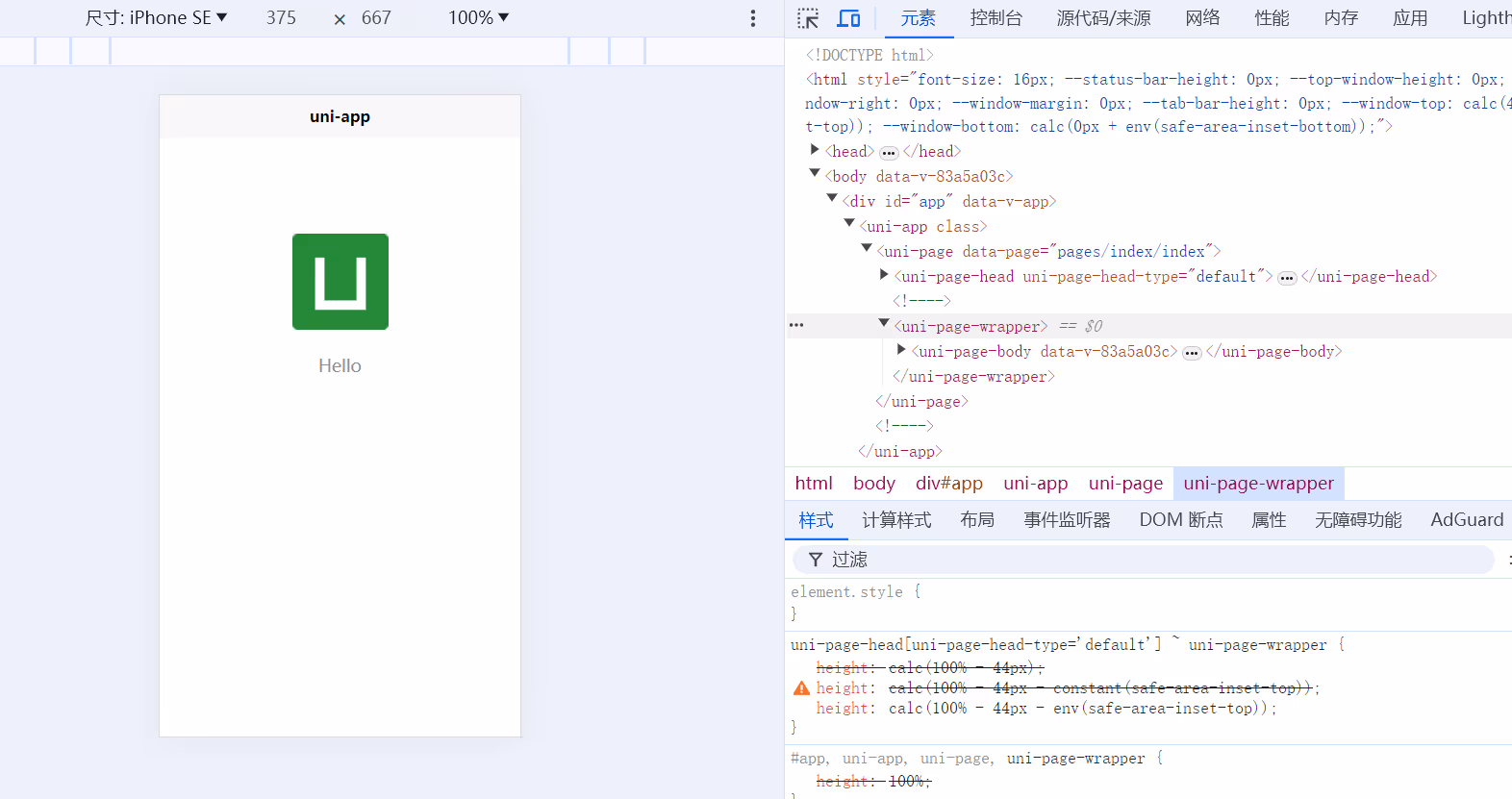Click the green uni-app logo image
Image resolution: width=1512 pixels, height=799 pixels.
pos(340,282)
